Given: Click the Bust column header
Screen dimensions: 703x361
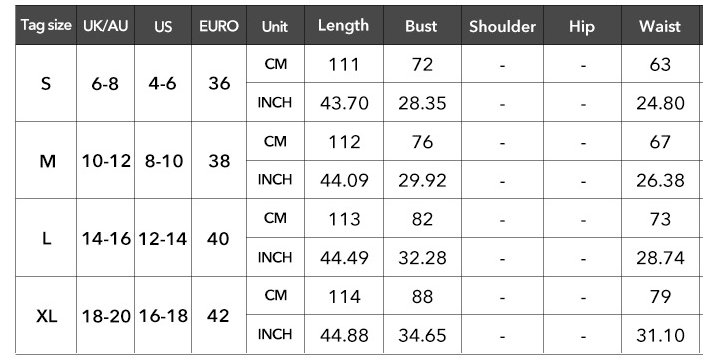Looking at the screenshot, I should pos(422,26).
